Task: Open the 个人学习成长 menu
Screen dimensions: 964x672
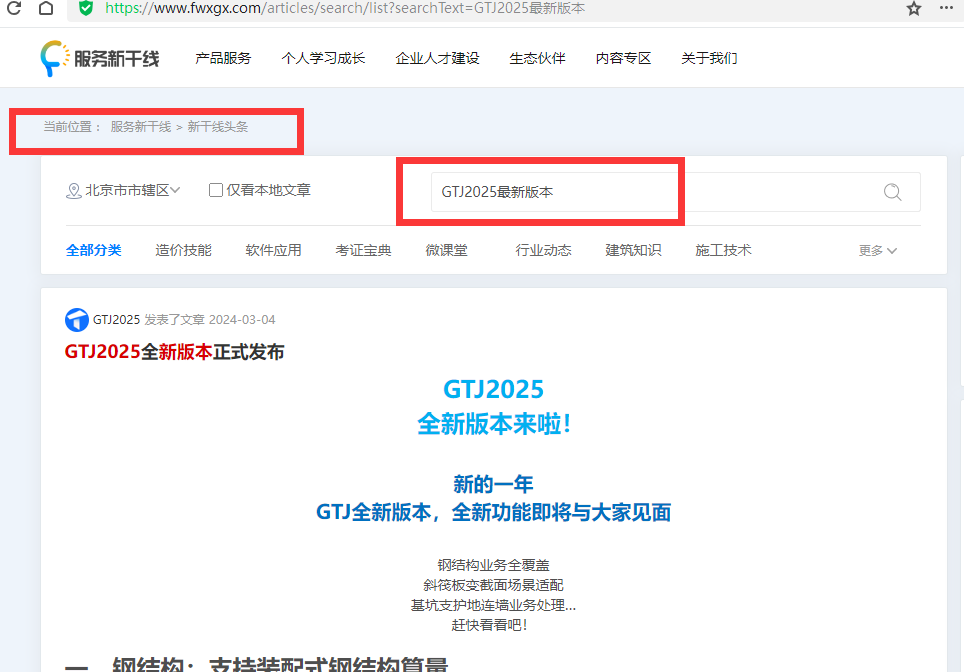Action: click(323, 58)
